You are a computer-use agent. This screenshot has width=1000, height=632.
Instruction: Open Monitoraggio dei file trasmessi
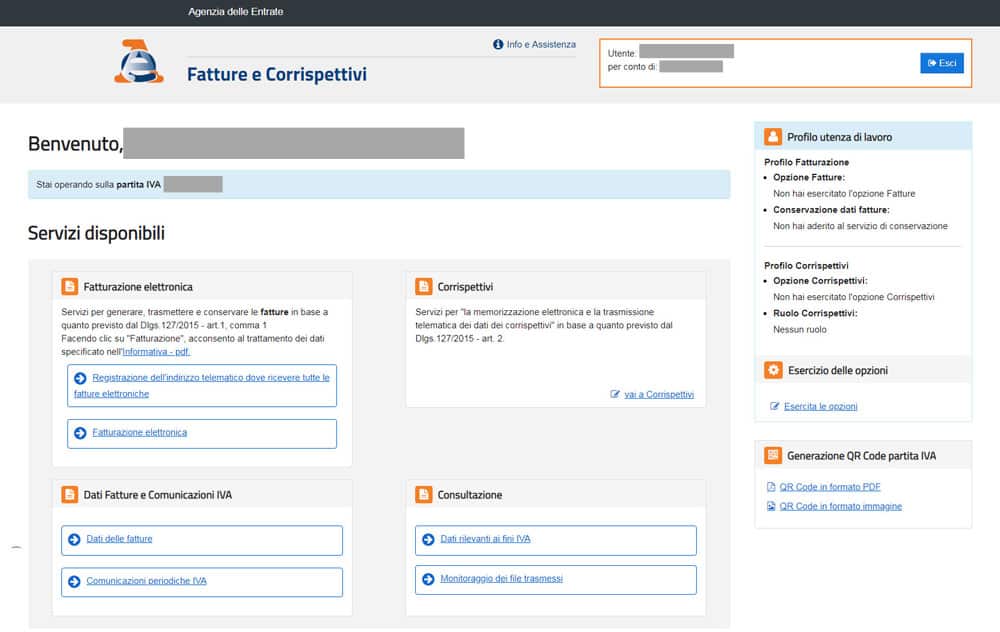pos(501,579)
